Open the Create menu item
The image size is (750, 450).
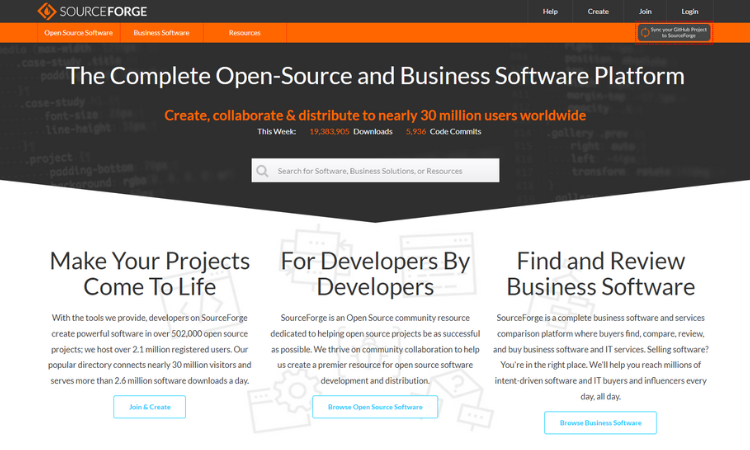tap(598, 11)
